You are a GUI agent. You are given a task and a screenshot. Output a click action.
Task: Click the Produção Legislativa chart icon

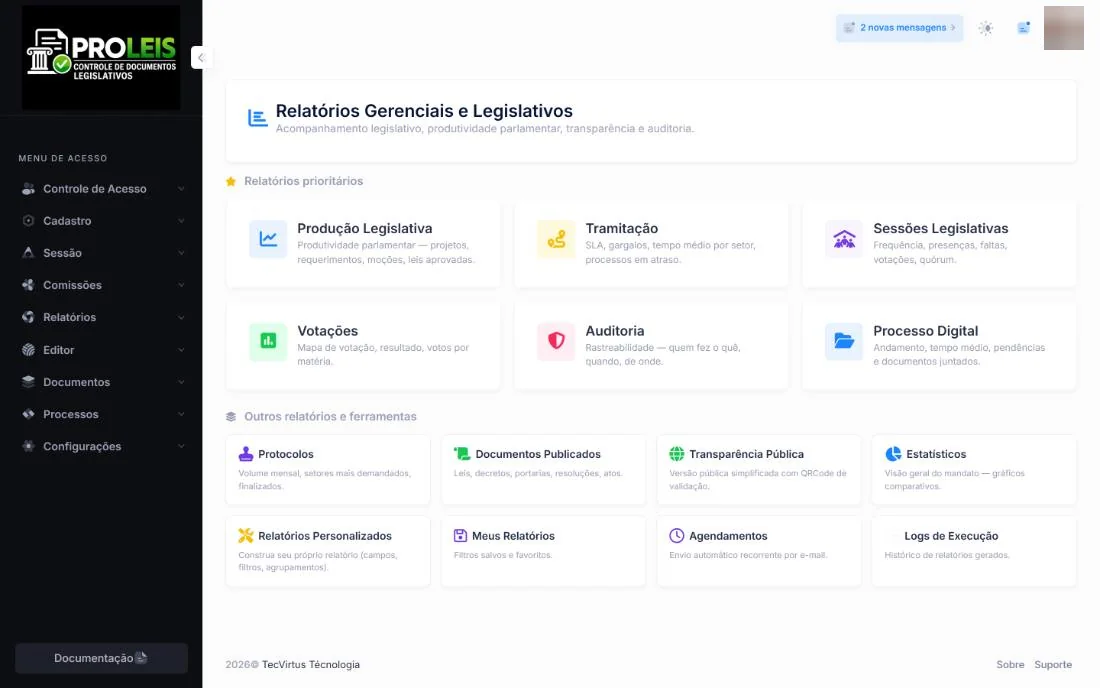click(268, 239)
